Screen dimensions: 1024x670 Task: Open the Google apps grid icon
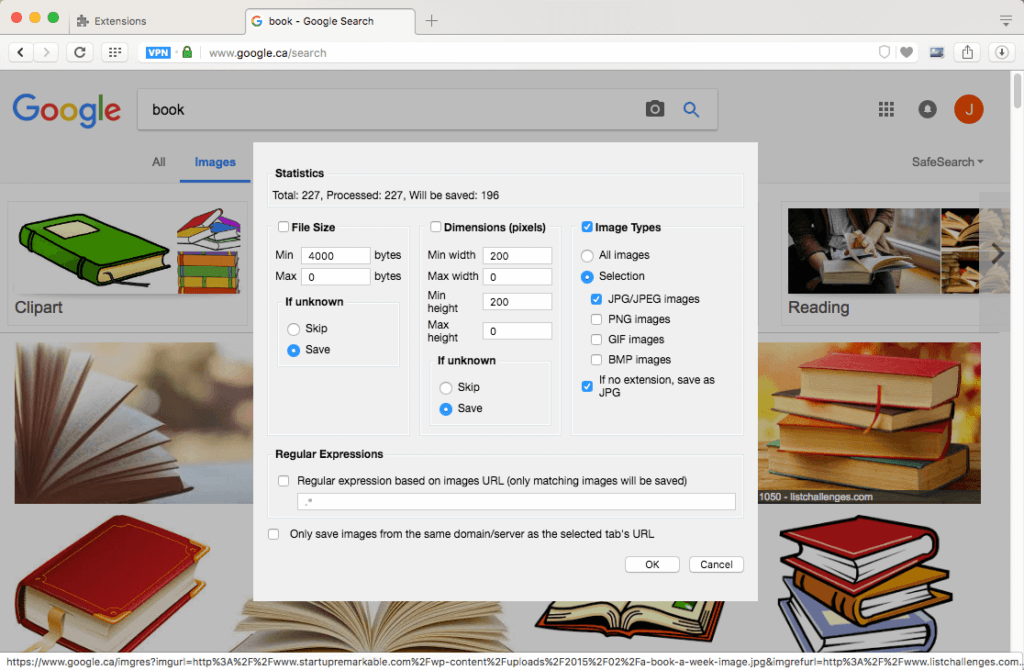pos(886,109)
